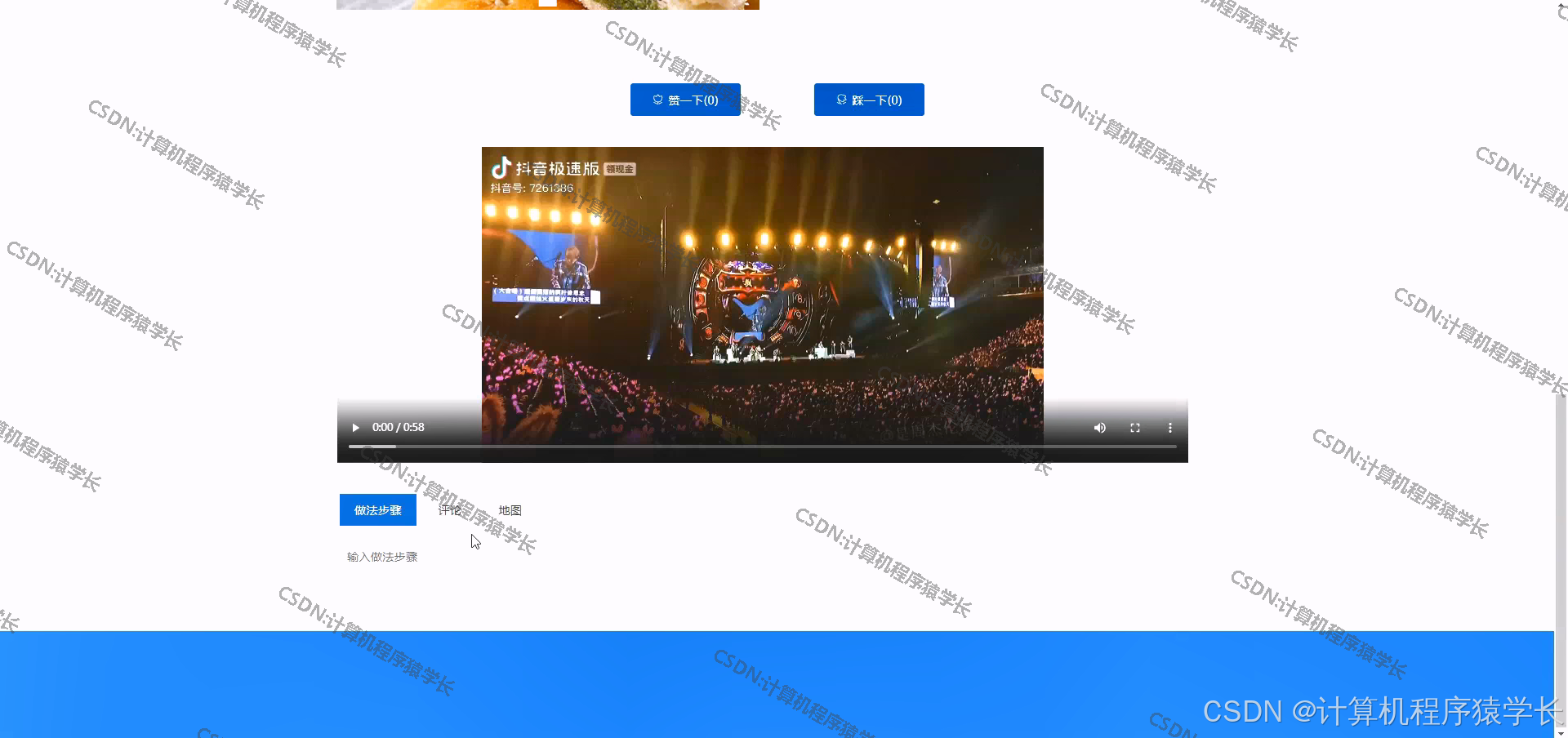1568x738 pixels.
Task: Switch to the 评论 tab
Action: click(450, 510)
